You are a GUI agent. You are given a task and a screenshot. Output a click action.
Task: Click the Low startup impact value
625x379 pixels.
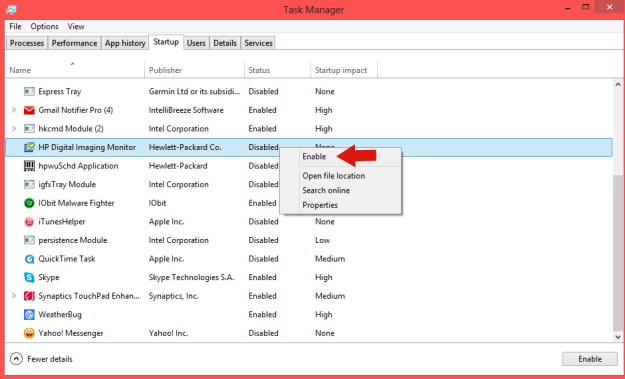pyautogui.click(x=322, y=240)
